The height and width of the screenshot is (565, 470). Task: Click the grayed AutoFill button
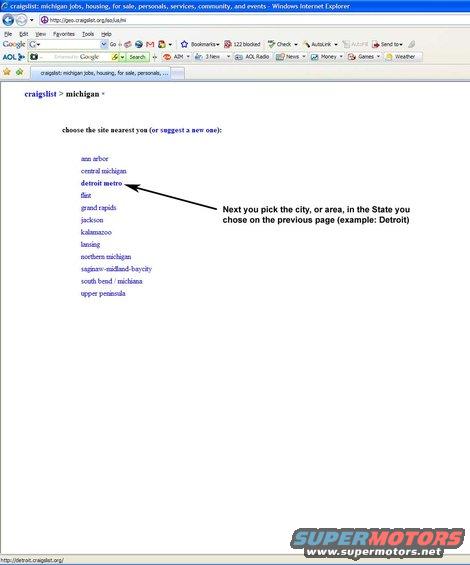355,44
